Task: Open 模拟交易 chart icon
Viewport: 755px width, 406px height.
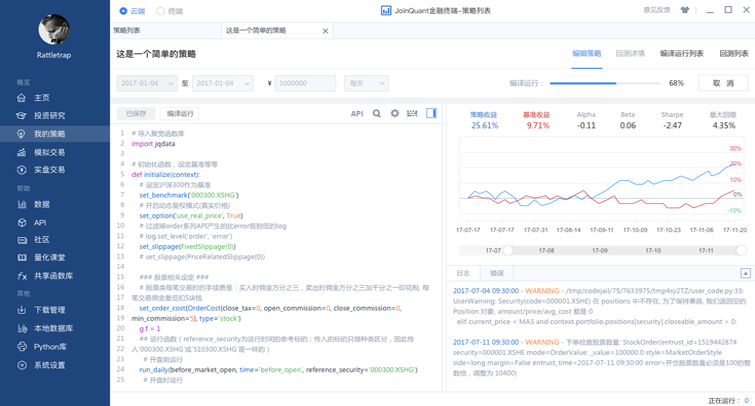Action: pos(21,152)
